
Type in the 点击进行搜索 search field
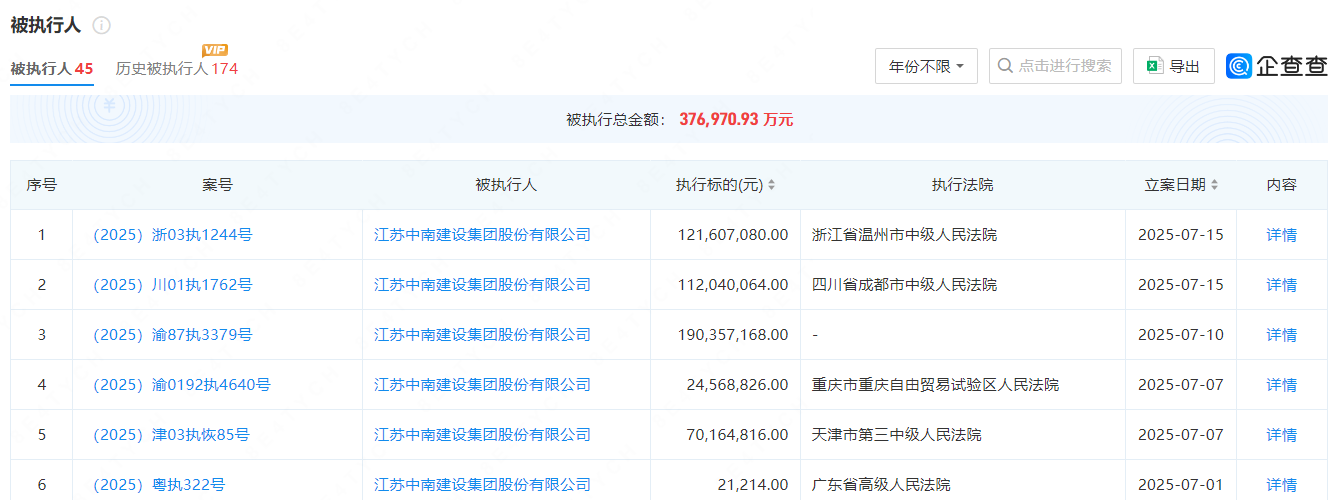1065,66
